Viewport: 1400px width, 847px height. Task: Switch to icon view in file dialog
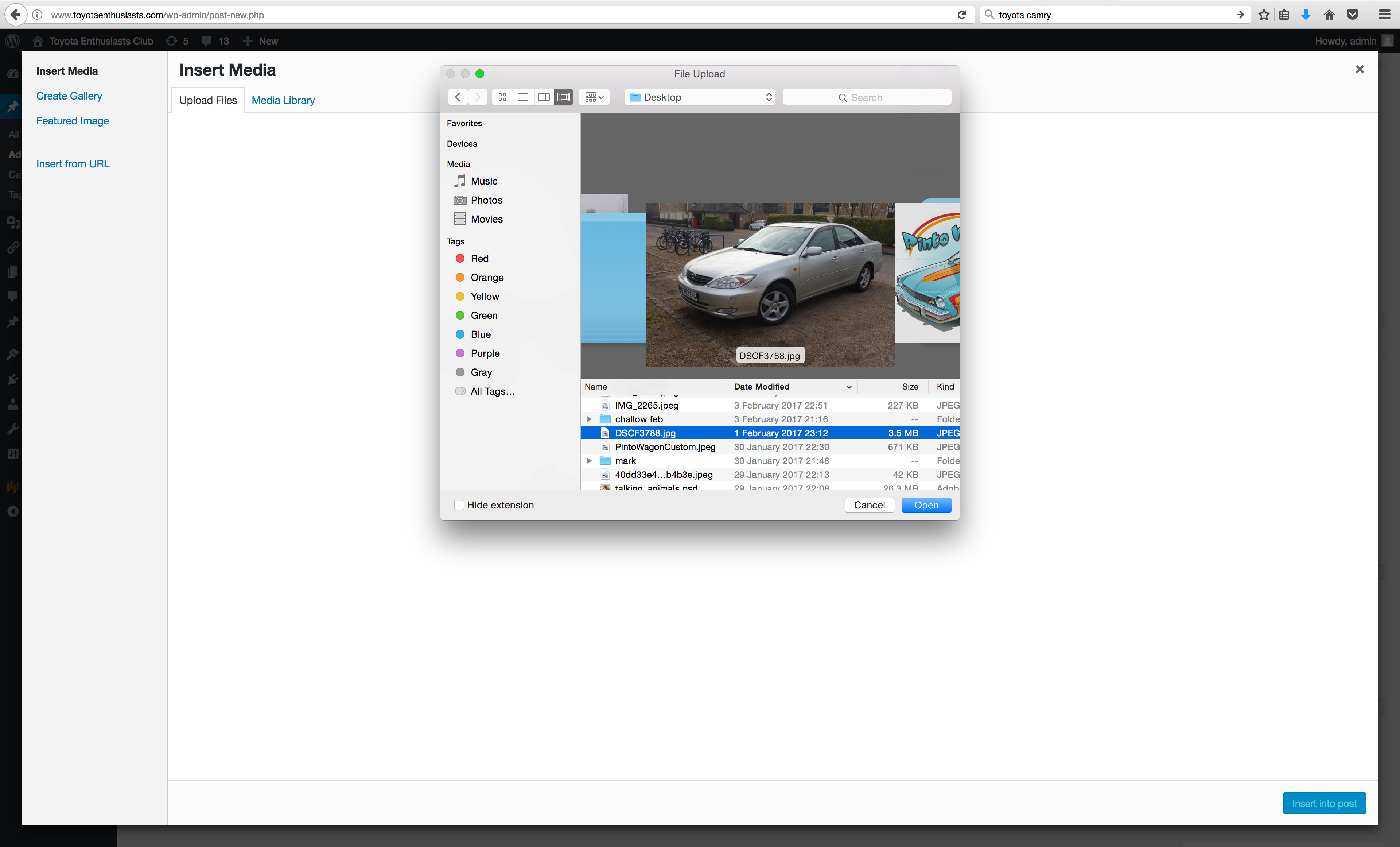click(x=502, y=97)
